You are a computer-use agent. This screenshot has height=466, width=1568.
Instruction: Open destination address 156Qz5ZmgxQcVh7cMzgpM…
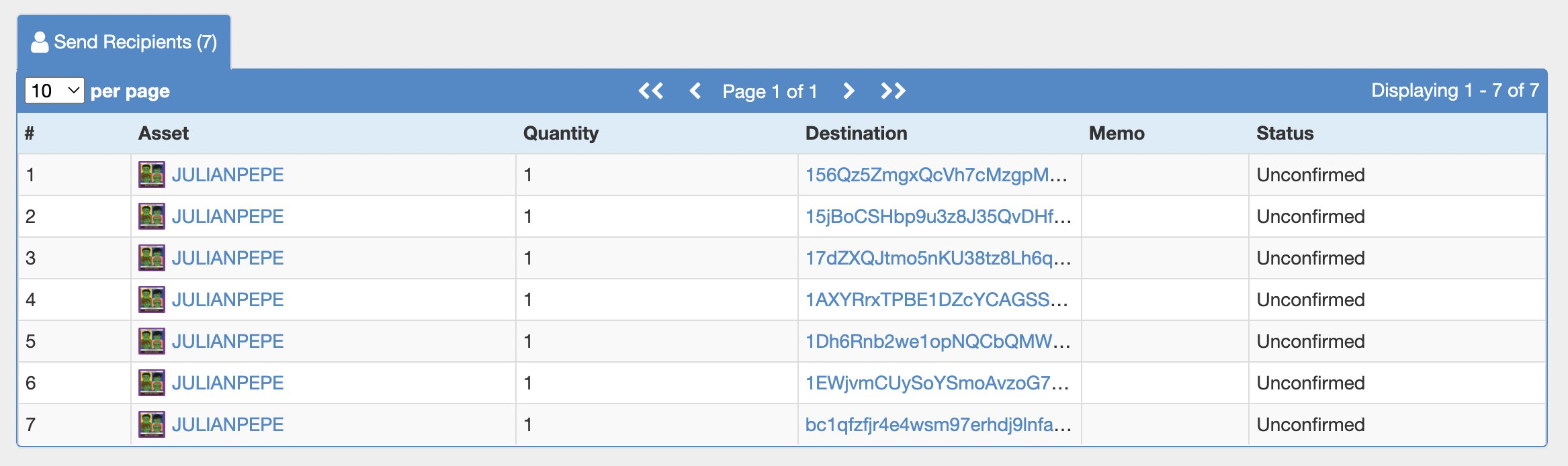tap(937, 175)
